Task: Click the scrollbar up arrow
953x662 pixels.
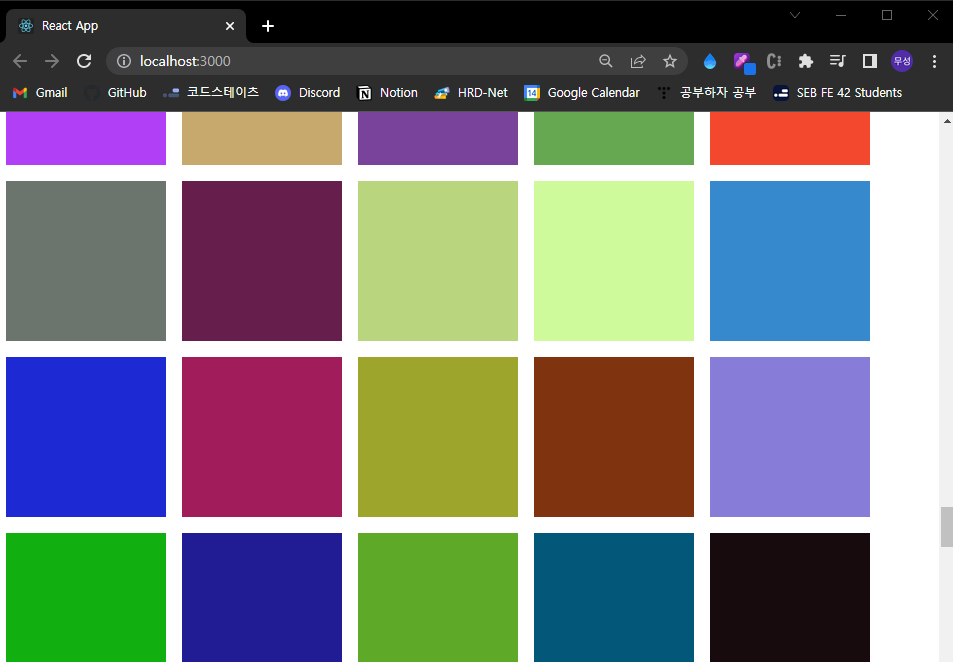Action: tap(946, 120)
